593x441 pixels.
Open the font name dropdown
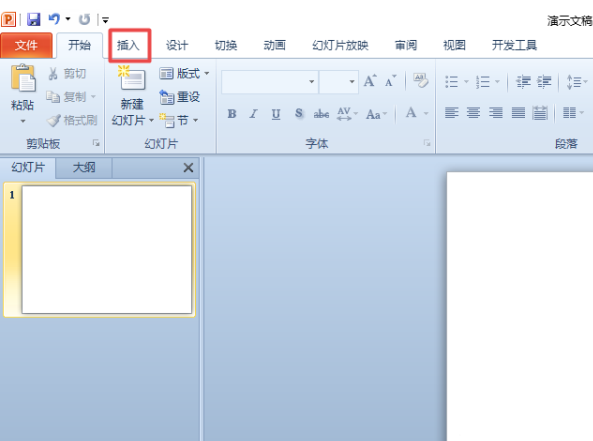312,81
